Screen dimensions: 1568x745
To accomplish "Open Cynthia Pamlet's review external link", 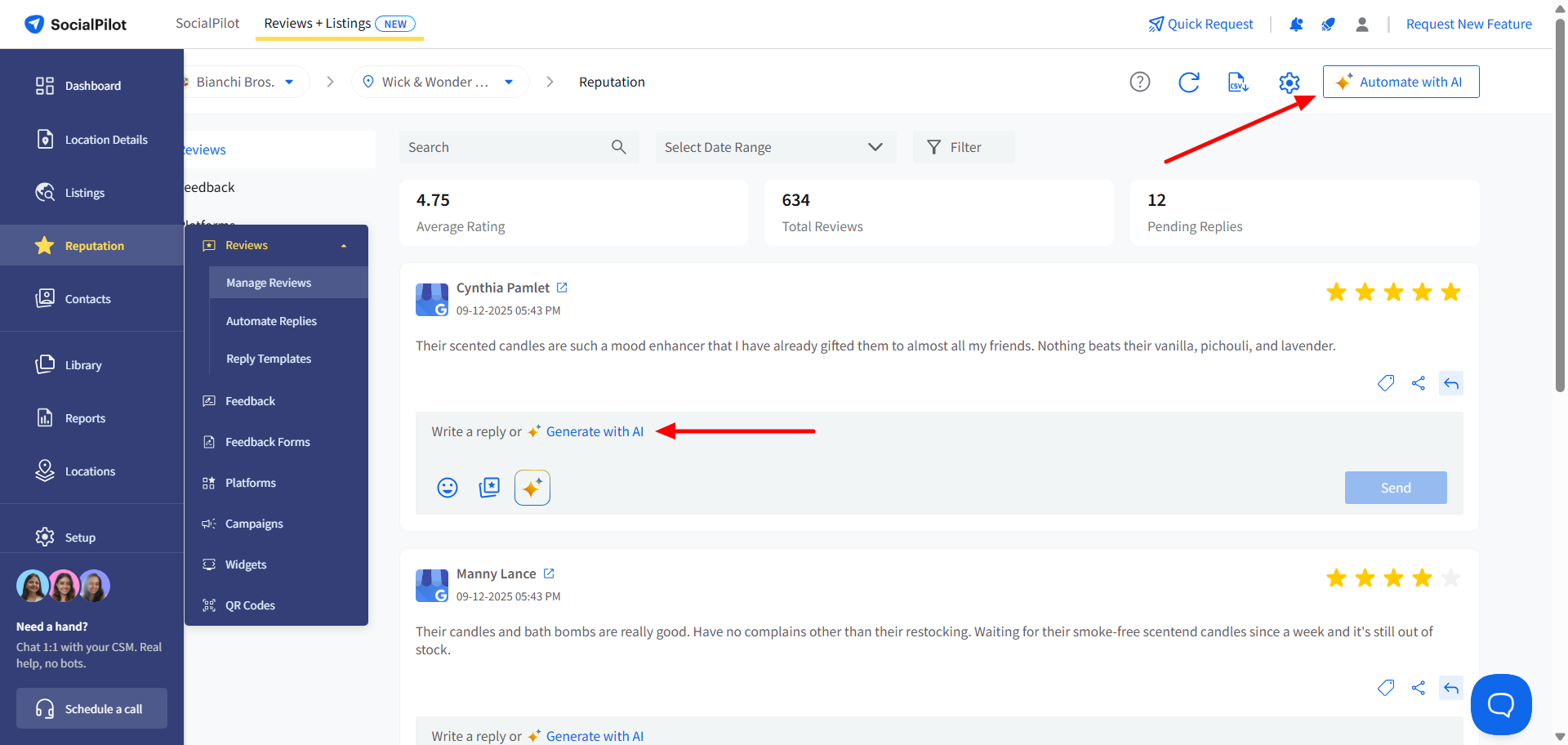I will click(562, 288).
